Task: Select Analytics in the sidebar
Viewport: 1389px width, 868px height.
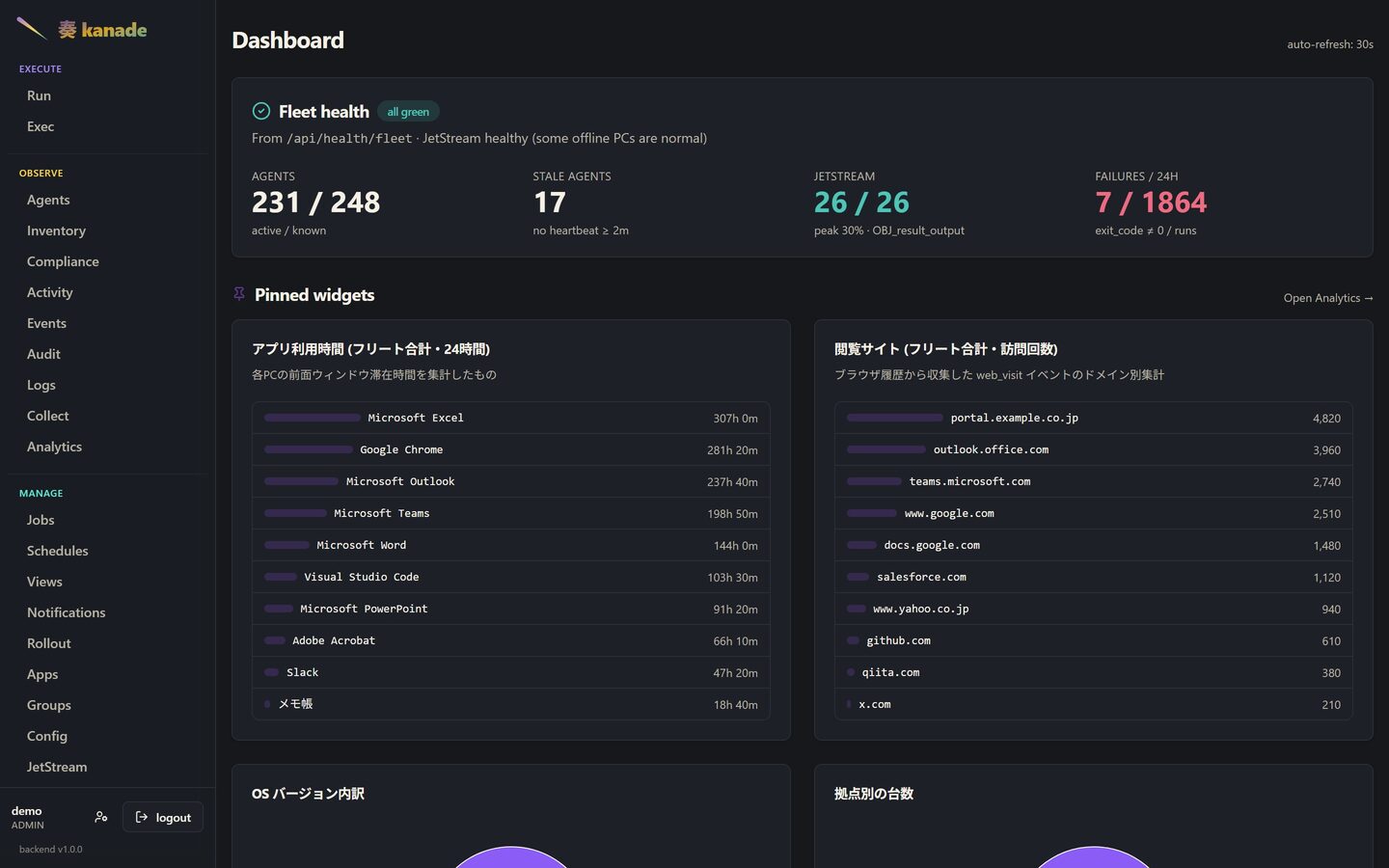Action: pyautogui.click(x=108, y=447)
